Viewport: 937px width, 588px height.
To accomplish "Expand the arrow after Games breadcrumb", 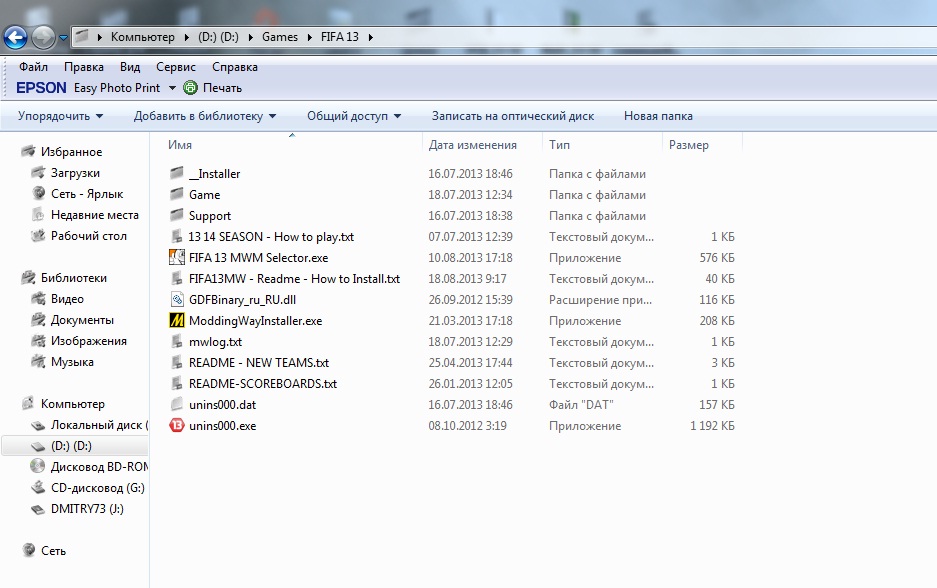I will click(x=310, y=37).
